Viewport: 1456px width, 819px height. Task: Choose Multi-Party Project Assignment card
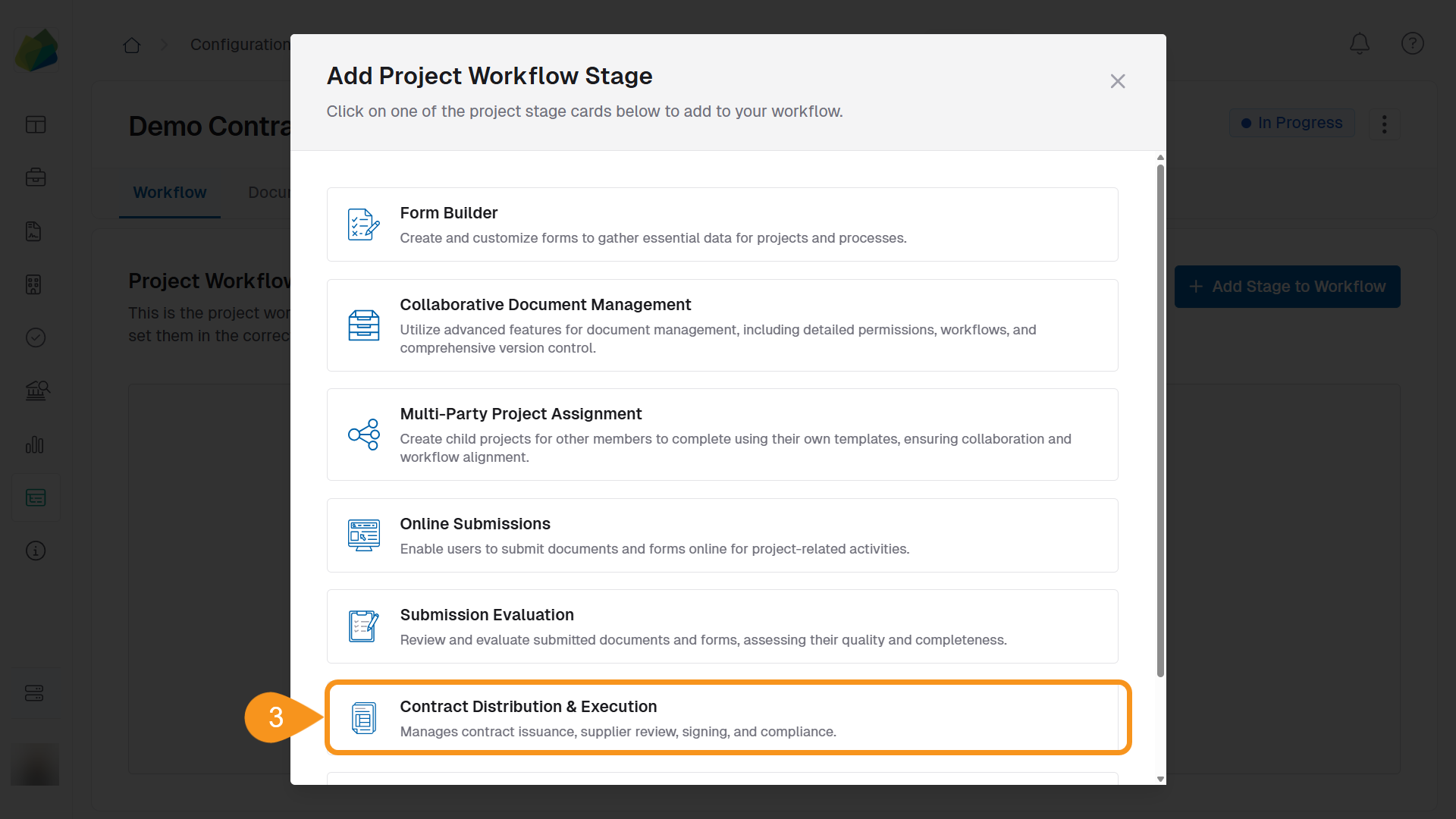pyautogui.click(x=722, y=435)
